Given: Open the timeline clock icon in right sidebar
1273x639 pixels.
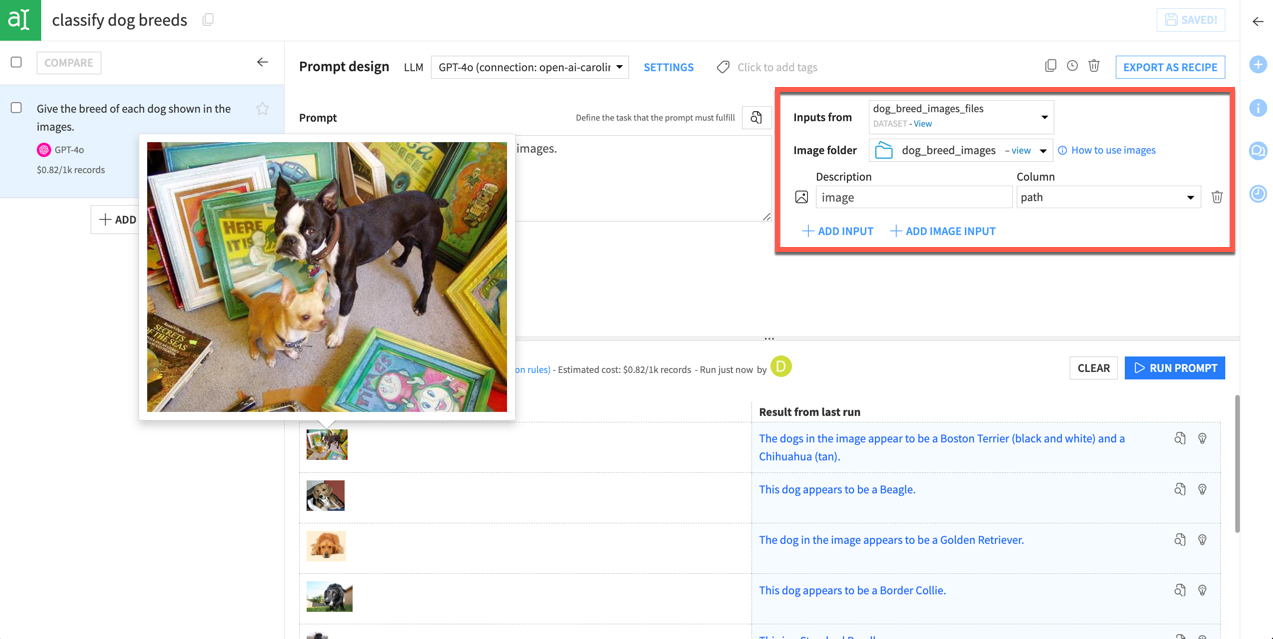Looking at the screenshot, I should coord(1258,194).
